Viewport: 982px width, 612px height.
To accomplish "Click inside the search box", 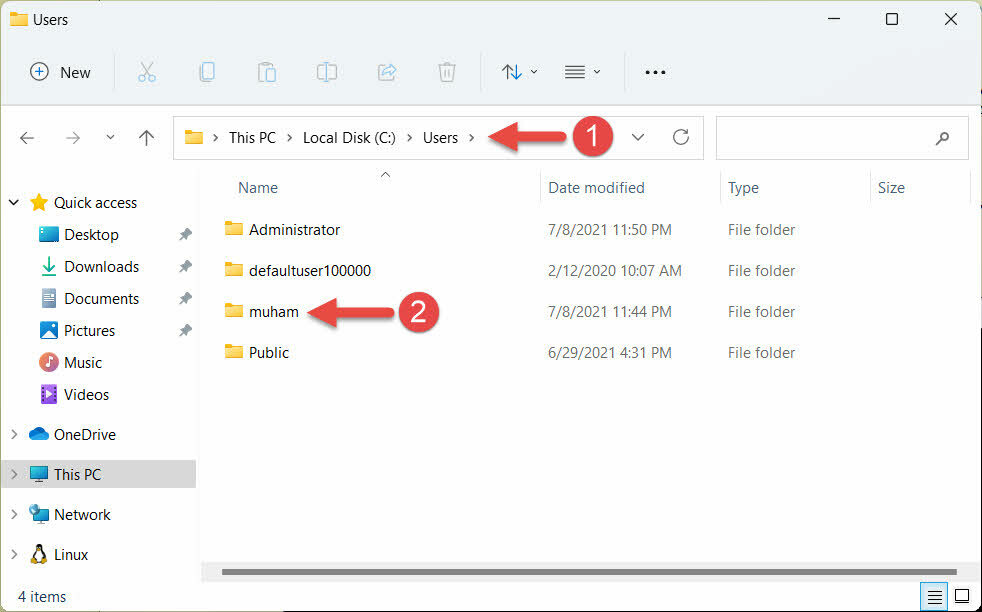I will click(840, 137).
